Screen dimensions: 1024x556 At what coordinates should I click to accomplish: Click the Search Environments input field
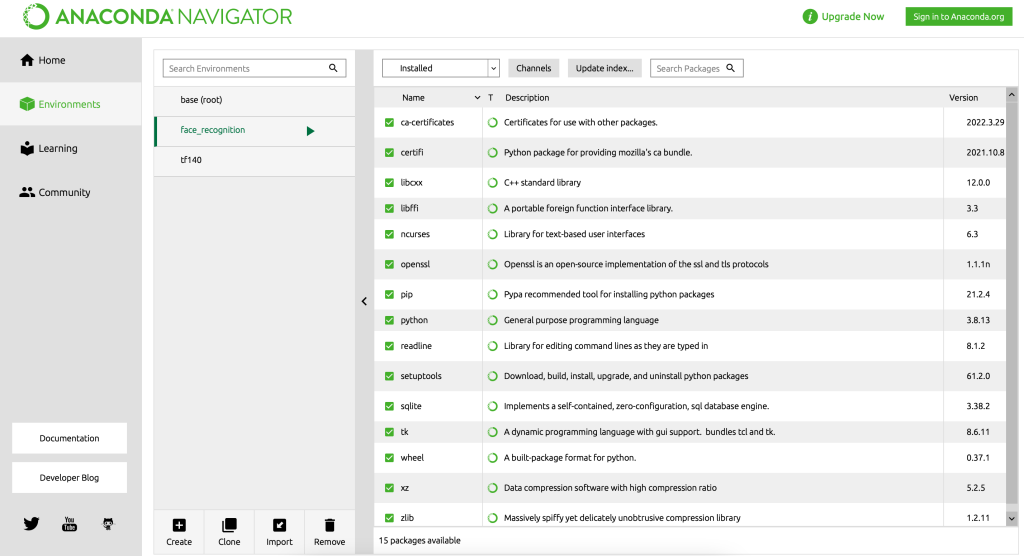(246, 68)
